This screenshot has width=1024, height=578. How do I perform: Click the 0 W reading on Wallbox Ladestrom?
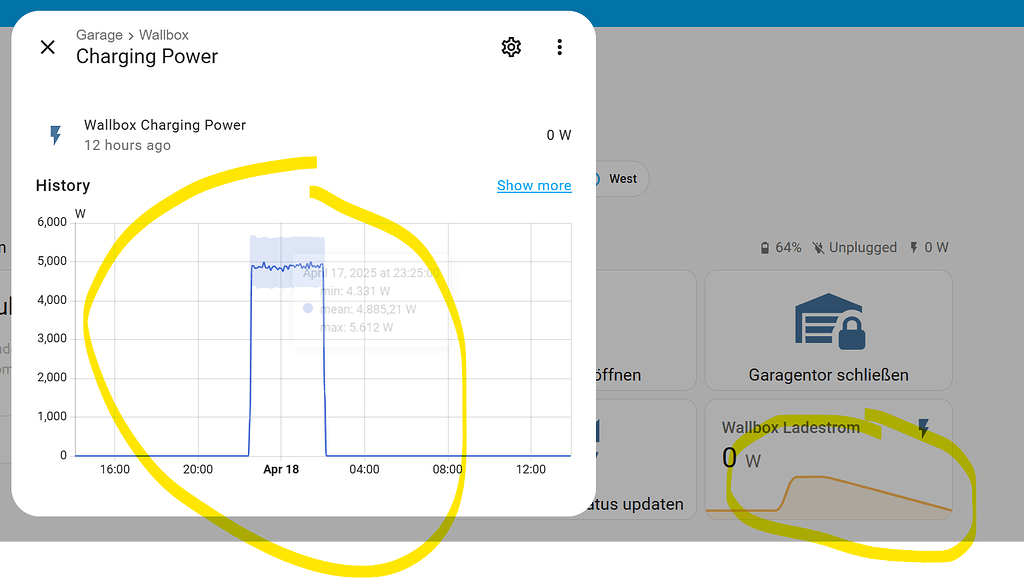(730, 456)
